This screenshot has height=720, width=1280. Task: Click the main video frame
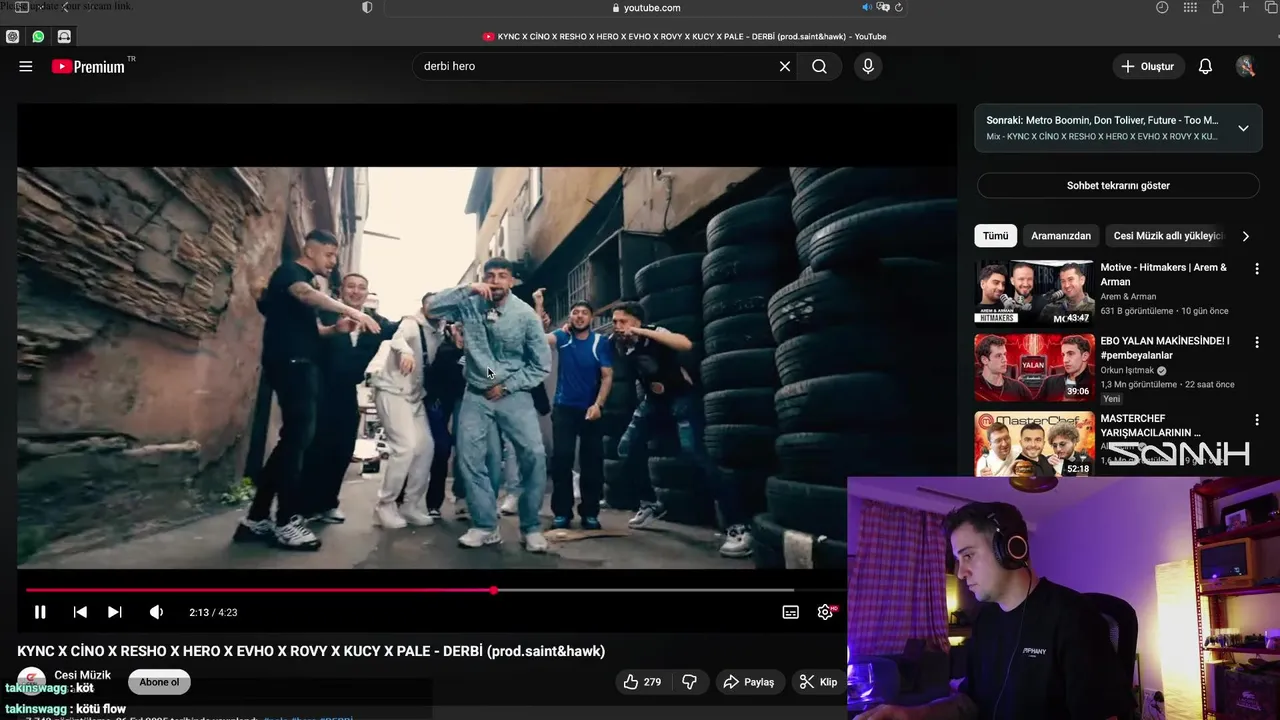pos(487,367)
